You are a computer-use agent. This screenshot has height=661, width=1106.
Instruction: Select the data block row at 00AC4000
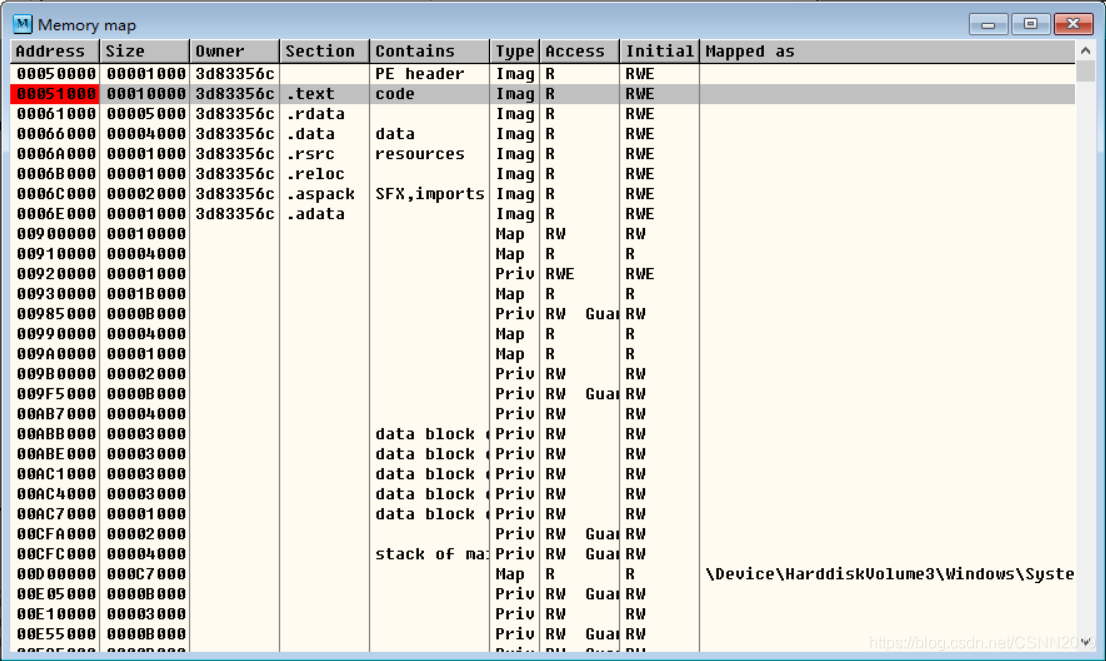point(542,494)
